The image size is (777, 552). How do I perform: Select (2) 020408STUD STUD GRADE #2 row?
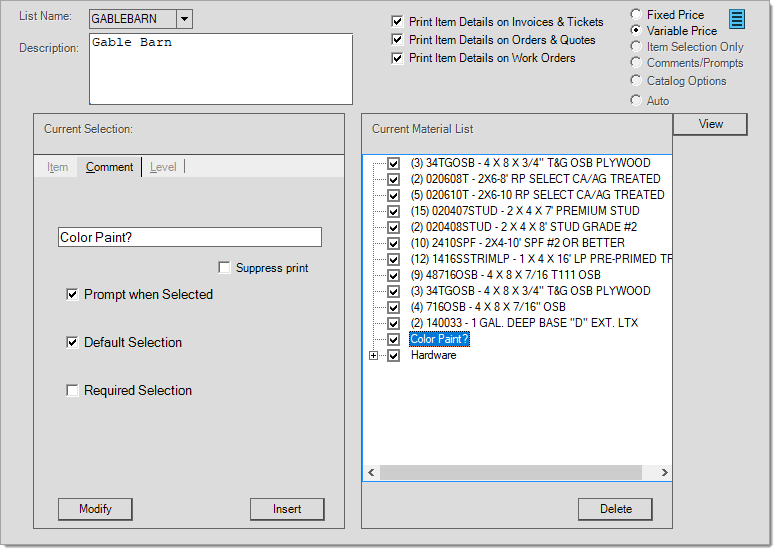click(524, 227)
